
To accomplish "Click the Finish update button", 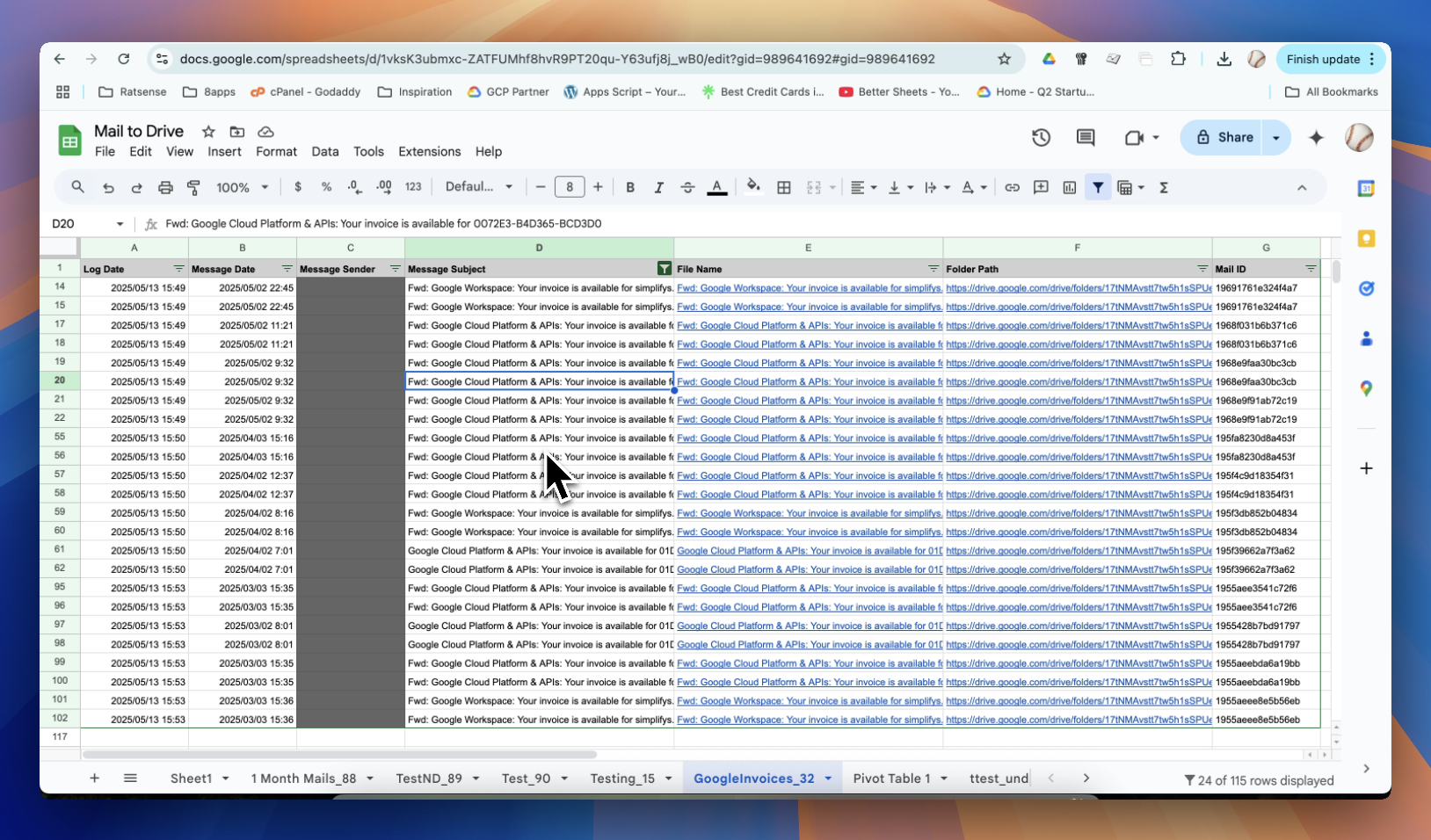I will click(x=1323, y=59).
